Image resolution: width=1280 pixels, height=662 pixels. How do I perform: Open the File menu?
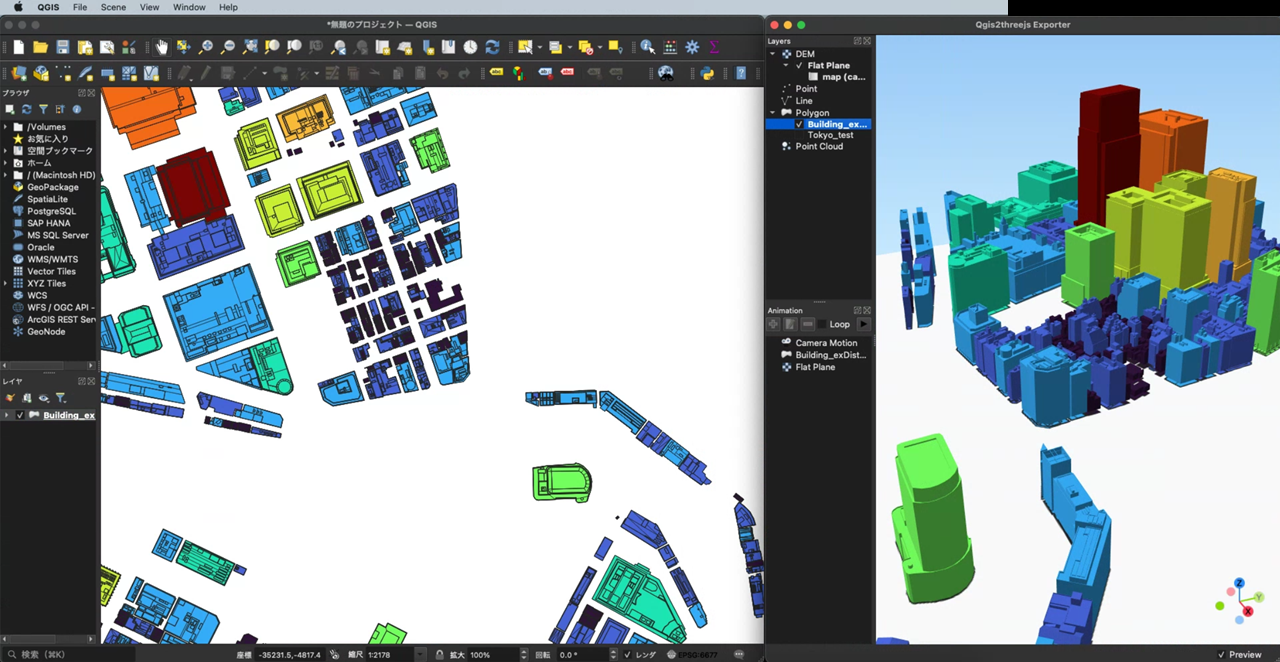tap(80, 7)
